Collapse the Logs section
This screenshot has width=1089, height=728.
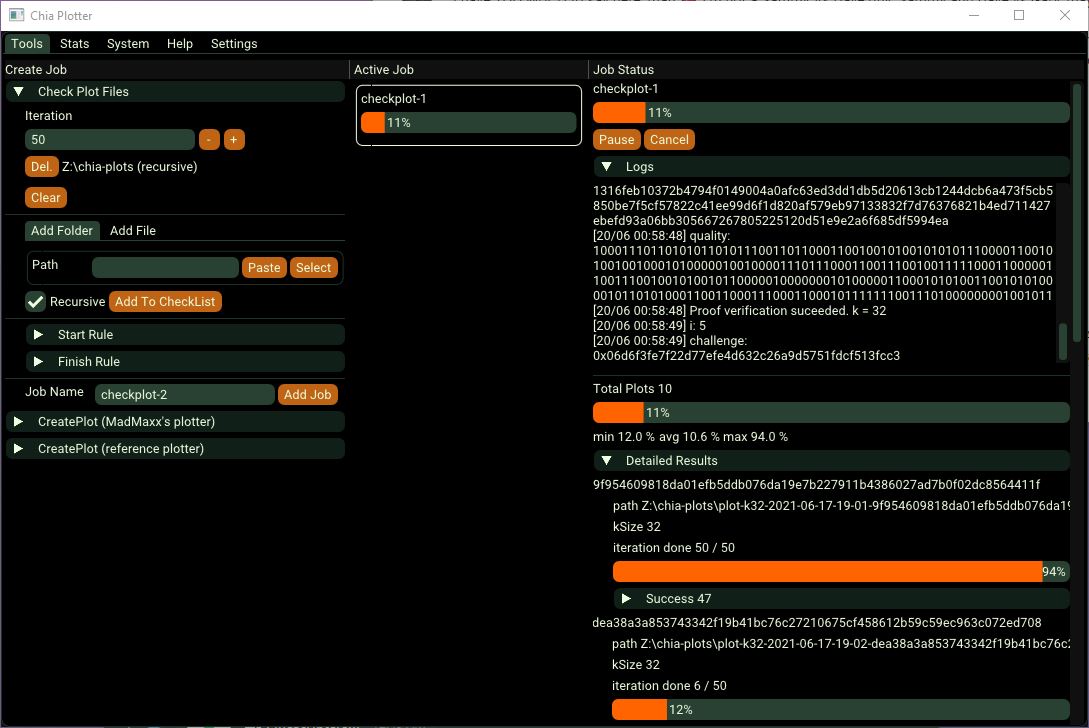click(831, 167)
